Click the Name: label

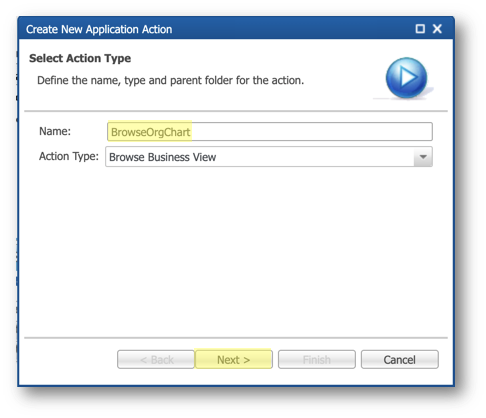tap(55, 131)
